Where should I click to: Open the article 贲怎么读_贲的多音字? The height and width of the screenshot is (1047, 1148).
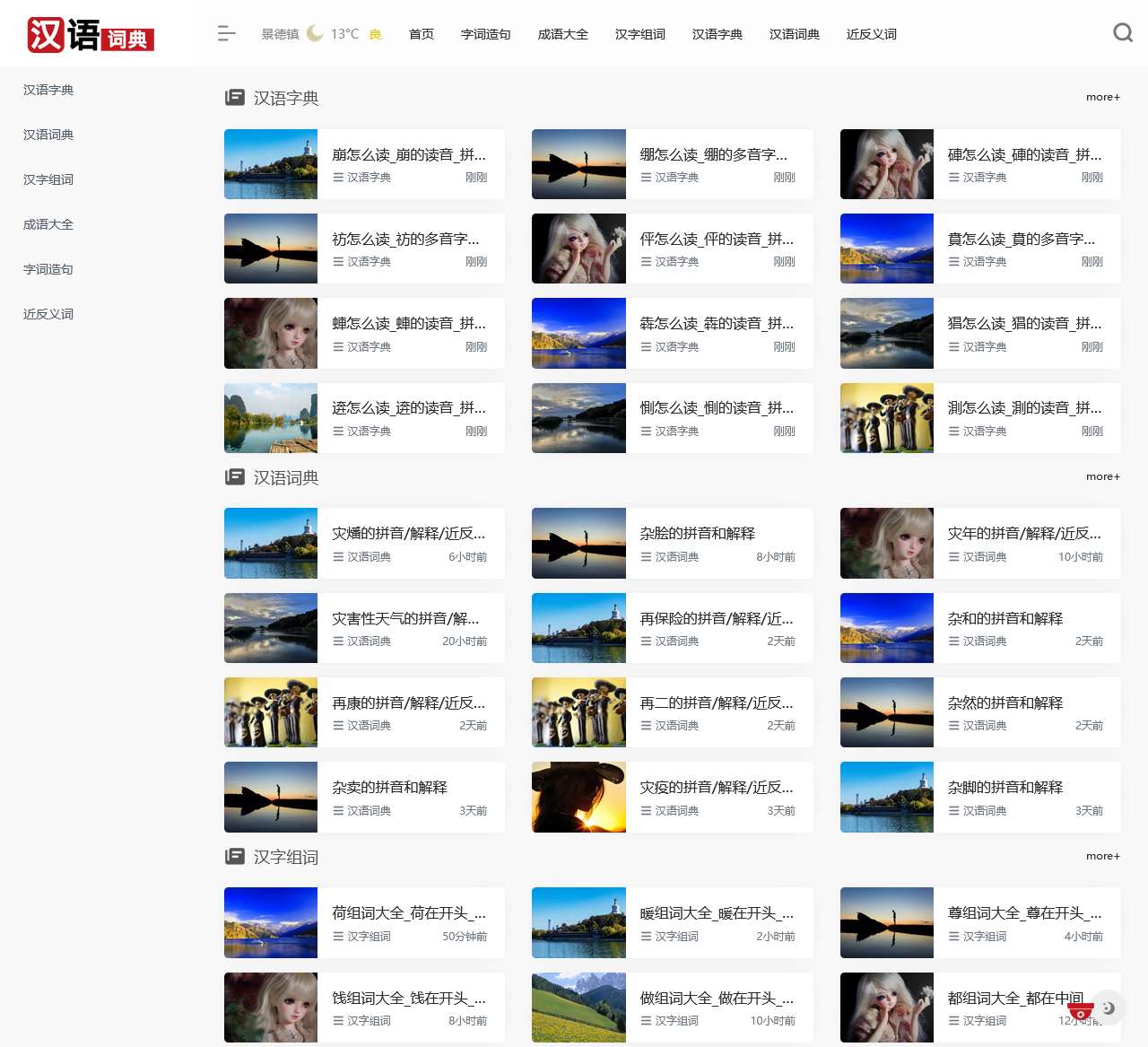tap(1022, 239)
